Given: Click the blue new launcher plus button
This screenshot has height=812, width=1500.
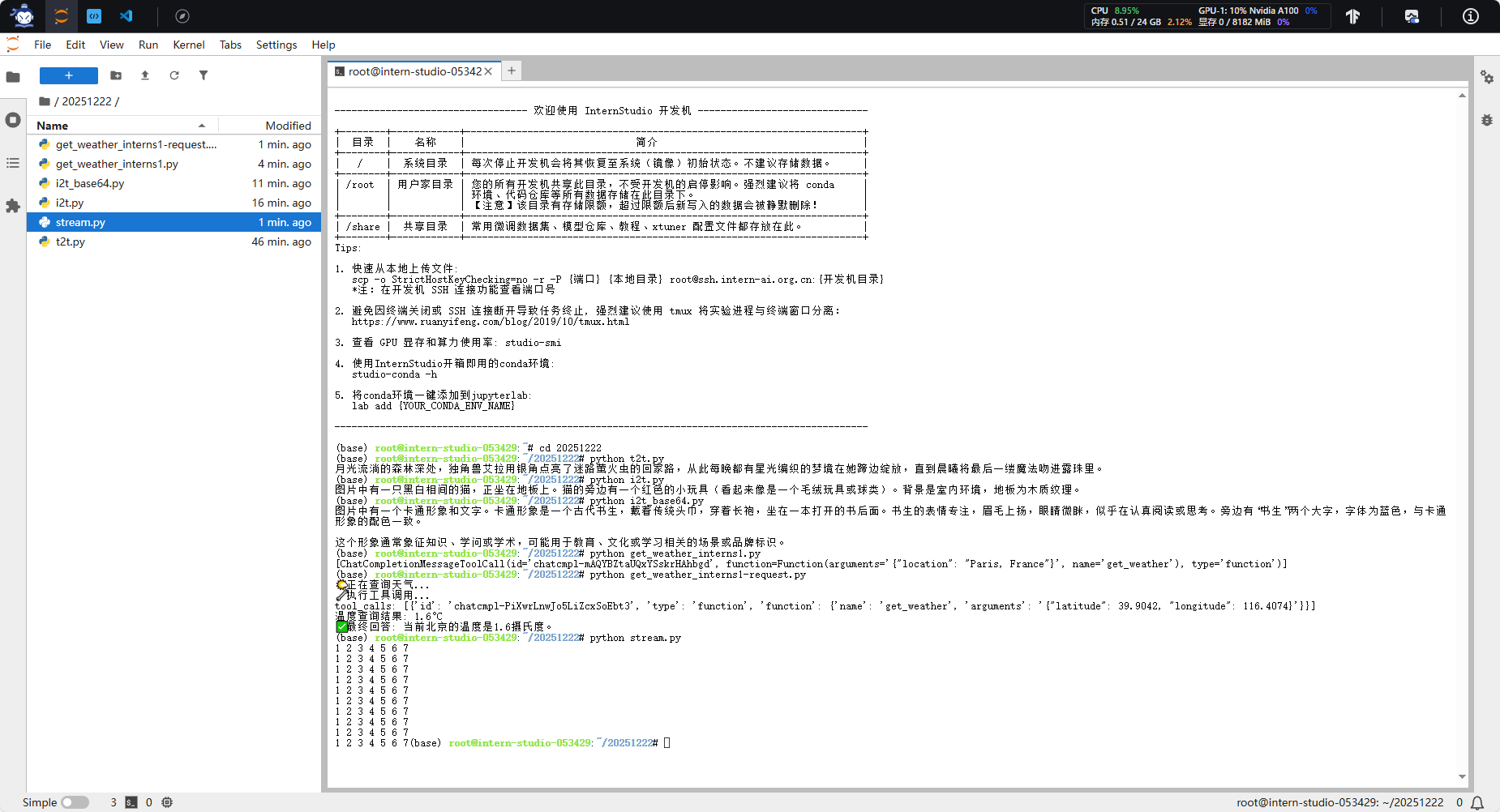Looking at the screenshot, I should (69, 75).
